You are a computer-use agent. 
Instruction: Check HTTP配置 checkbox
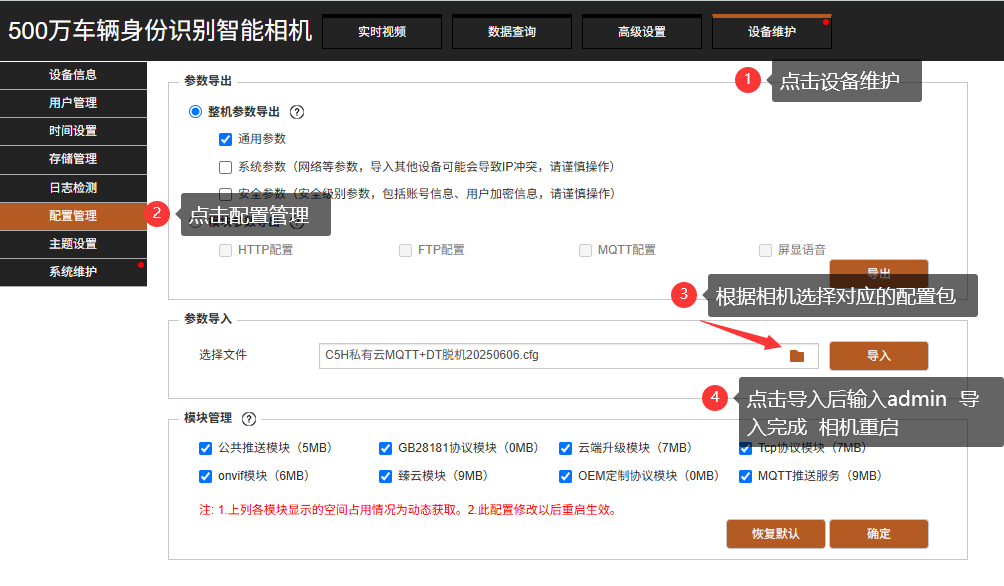[225, 250]
